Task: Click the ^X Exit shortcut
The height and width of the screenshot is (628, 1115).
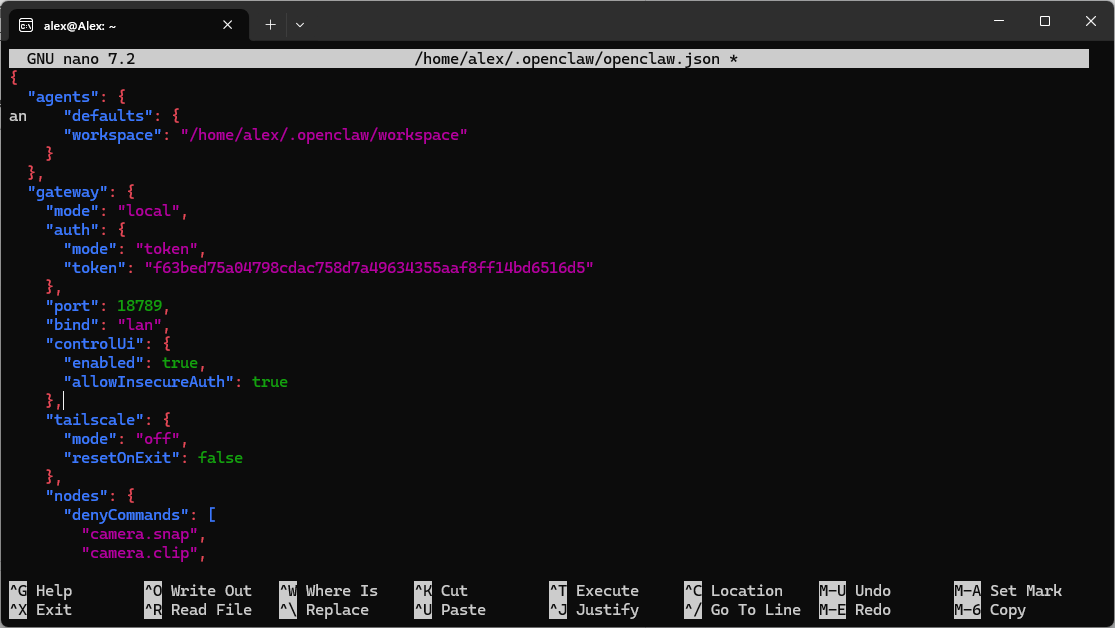Action: pyautogui.click(x=41, y=610)
